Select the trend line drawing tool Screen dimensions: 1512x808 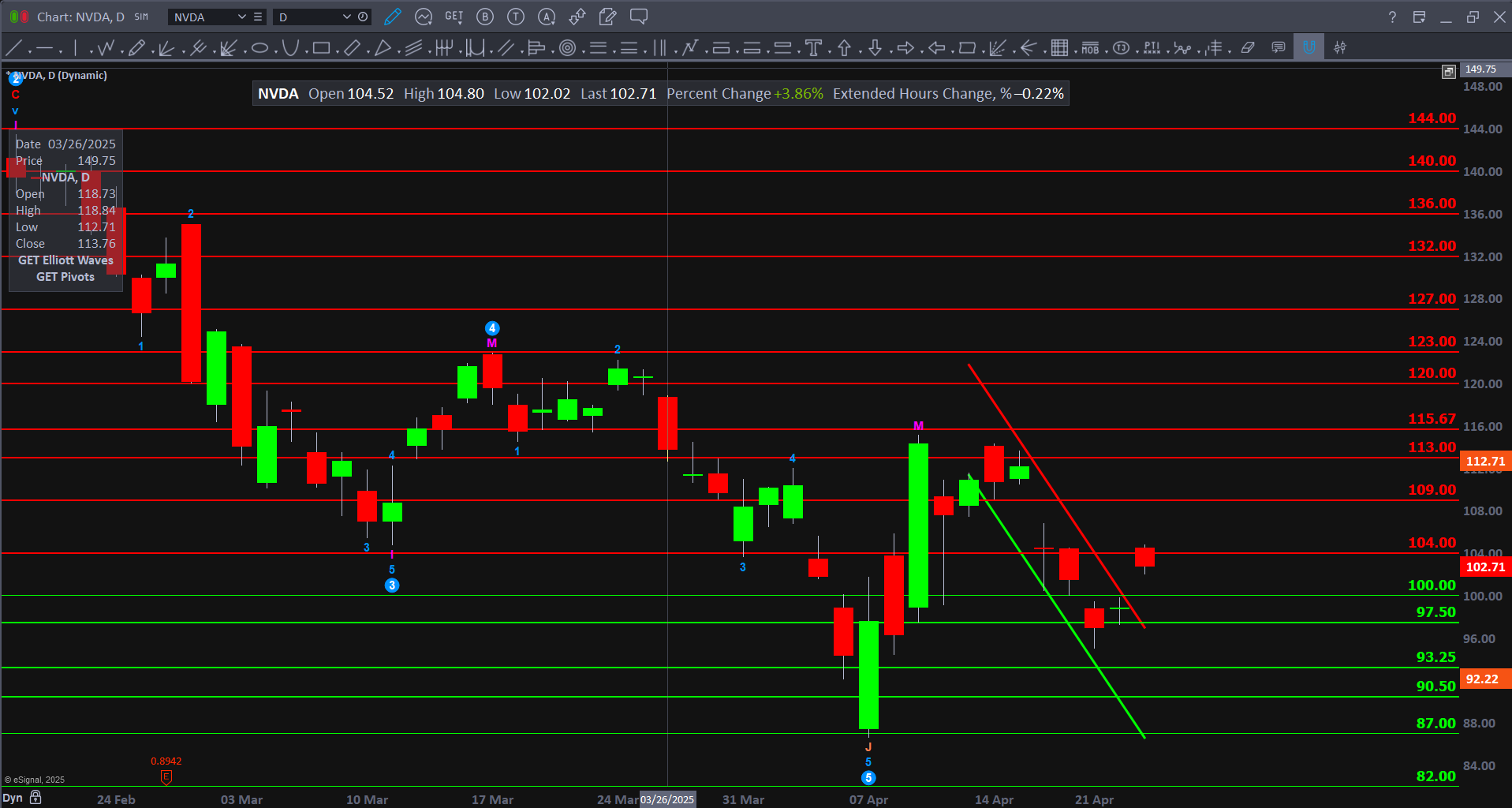click(x=13, y=48)
